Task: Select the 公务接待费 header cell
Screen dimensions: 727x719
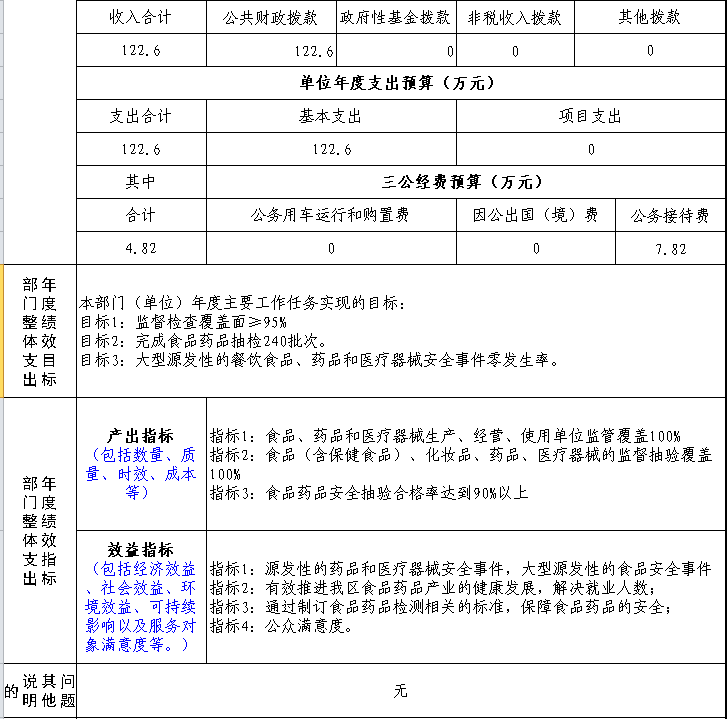Action: tap(670, 215)
